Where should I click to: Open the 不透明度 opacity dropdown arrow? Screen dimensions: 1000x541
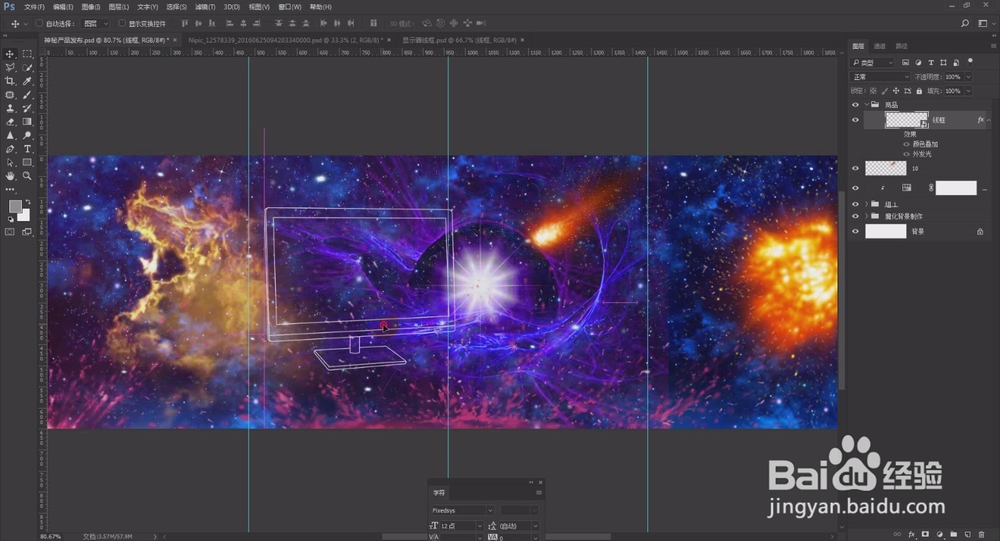[968, 77]
